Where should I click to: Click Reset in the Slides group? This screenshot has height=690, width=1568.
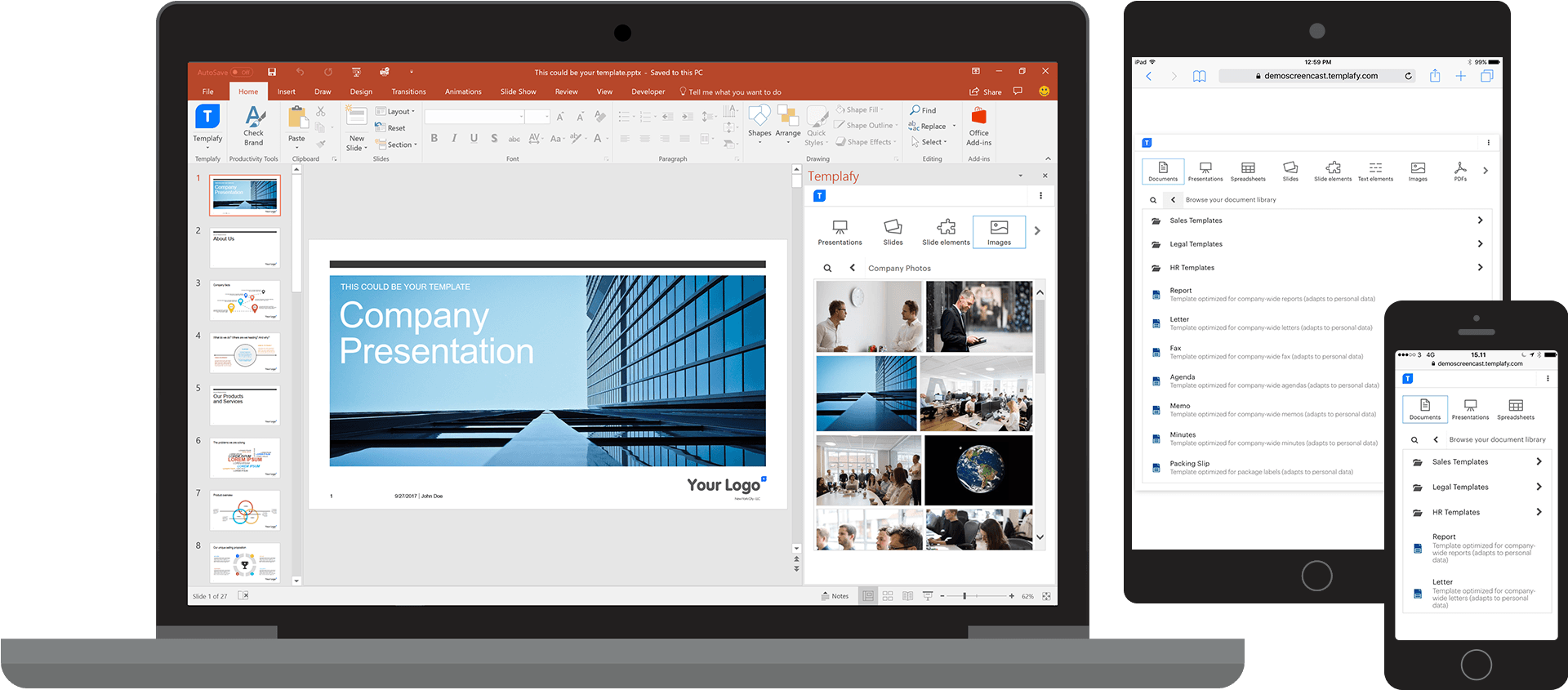coord(390,128)
